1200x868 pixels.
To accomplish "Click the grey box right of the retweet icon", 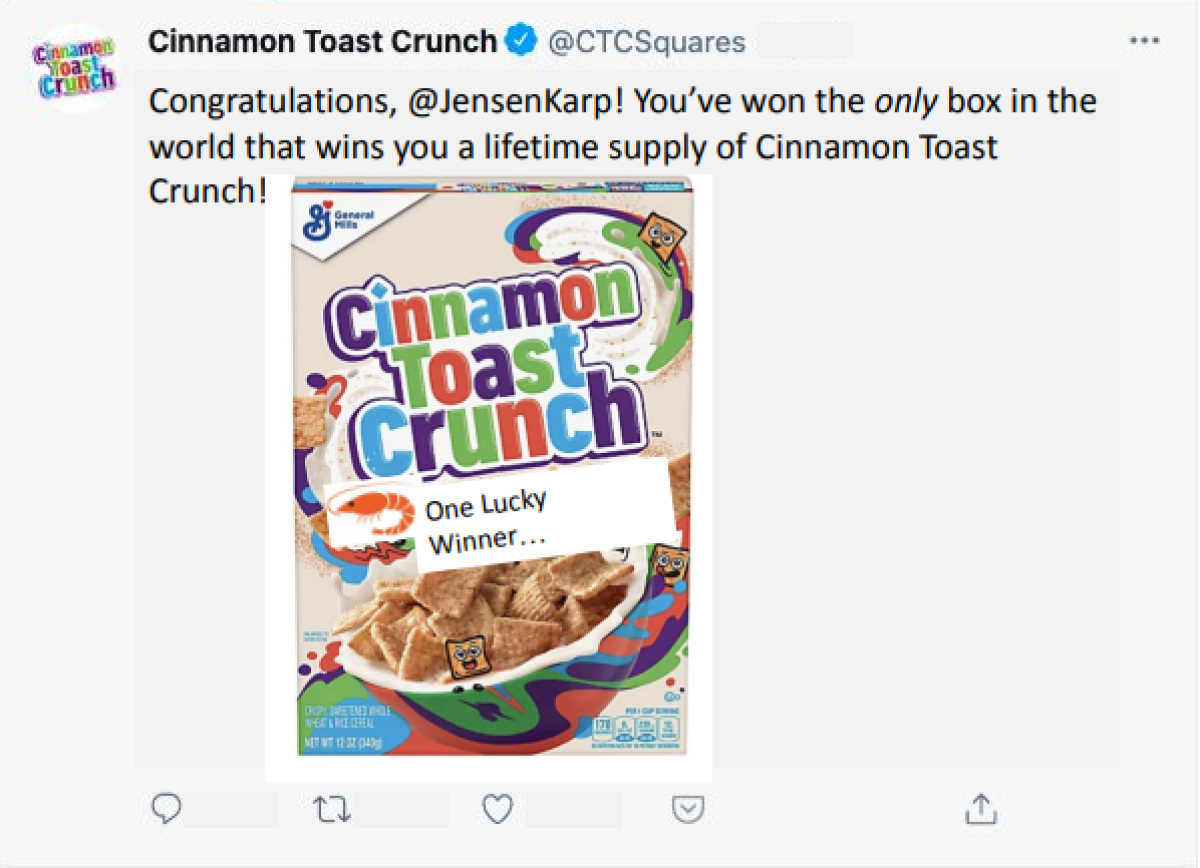I will [x=402, y=808].
